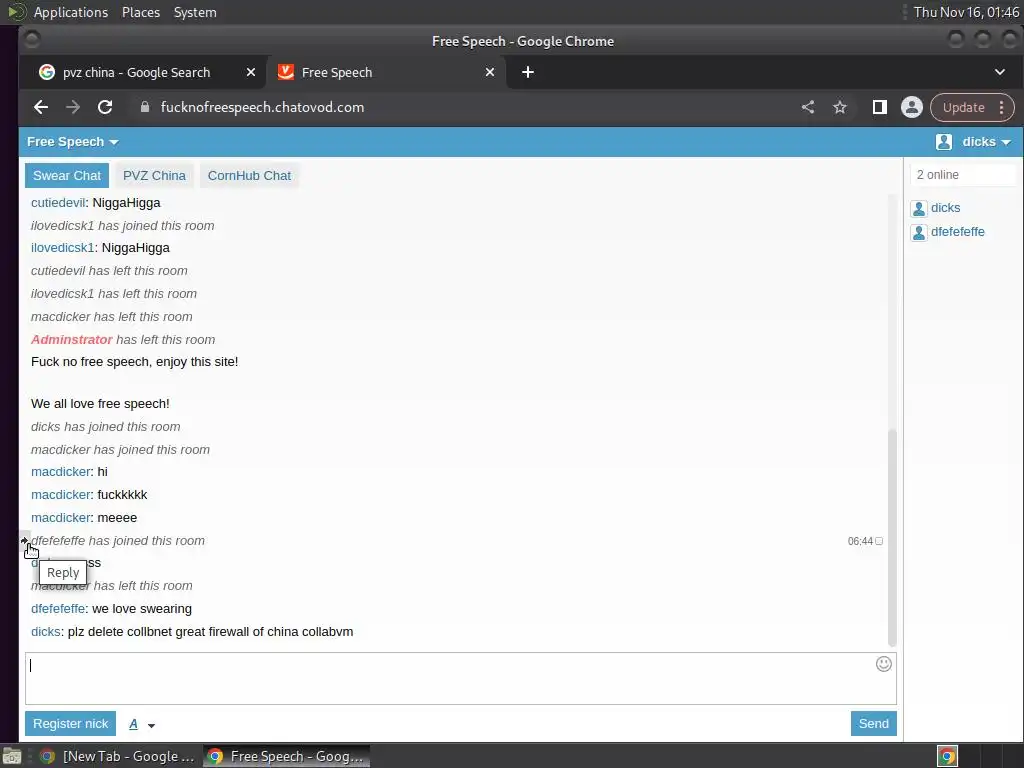Reload the Free Speech page
This screenshot has height=768, width=1024.
click(104, 107)
